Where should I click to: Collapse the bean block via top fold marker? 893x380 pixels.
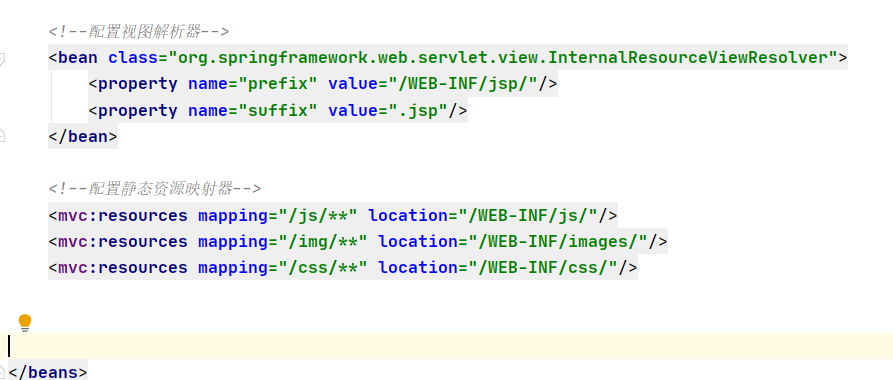point(2,58)
